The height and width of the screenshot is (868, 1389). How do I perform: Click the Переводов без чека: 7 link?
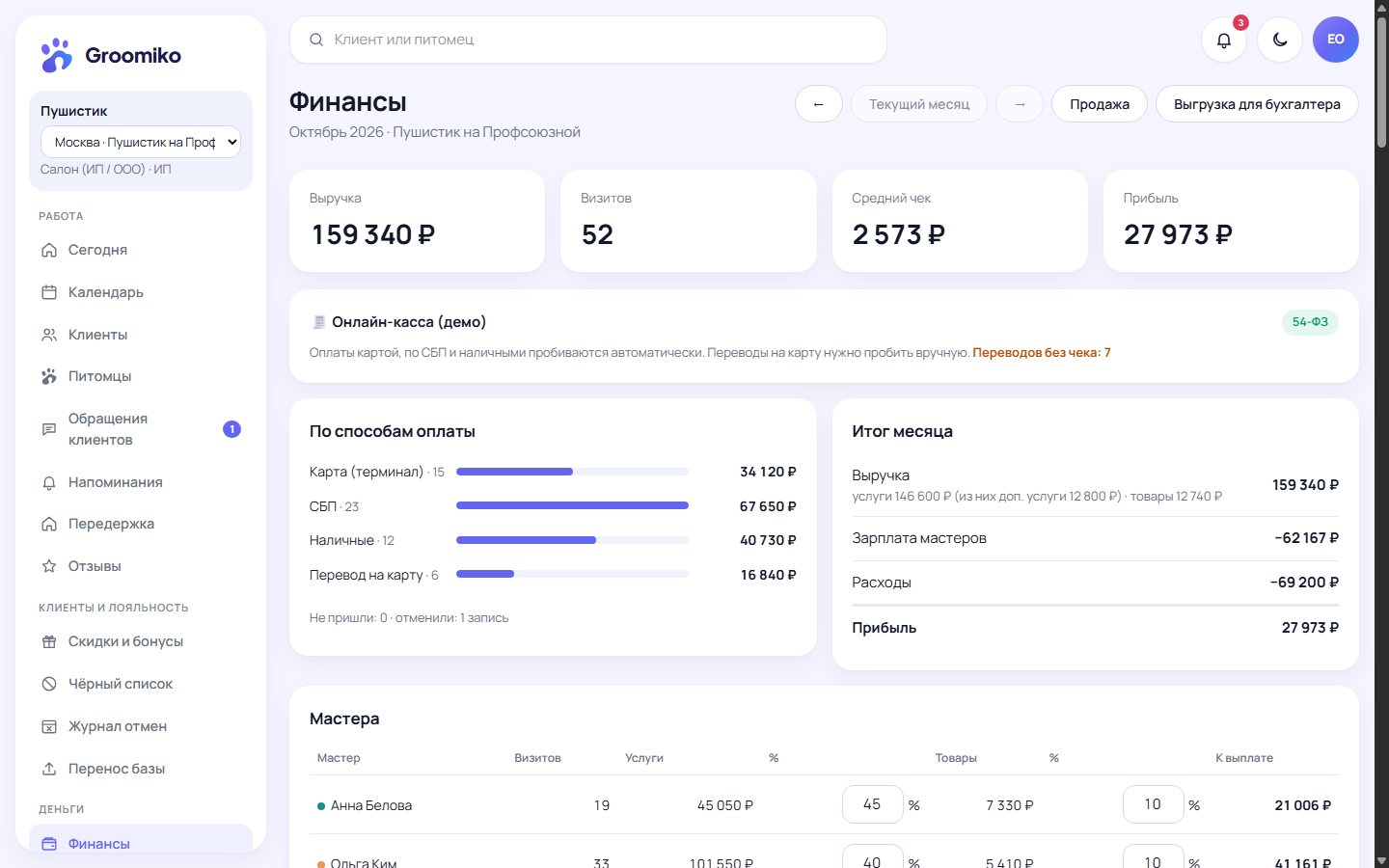pyautogui.click(x=1042, y=353)
